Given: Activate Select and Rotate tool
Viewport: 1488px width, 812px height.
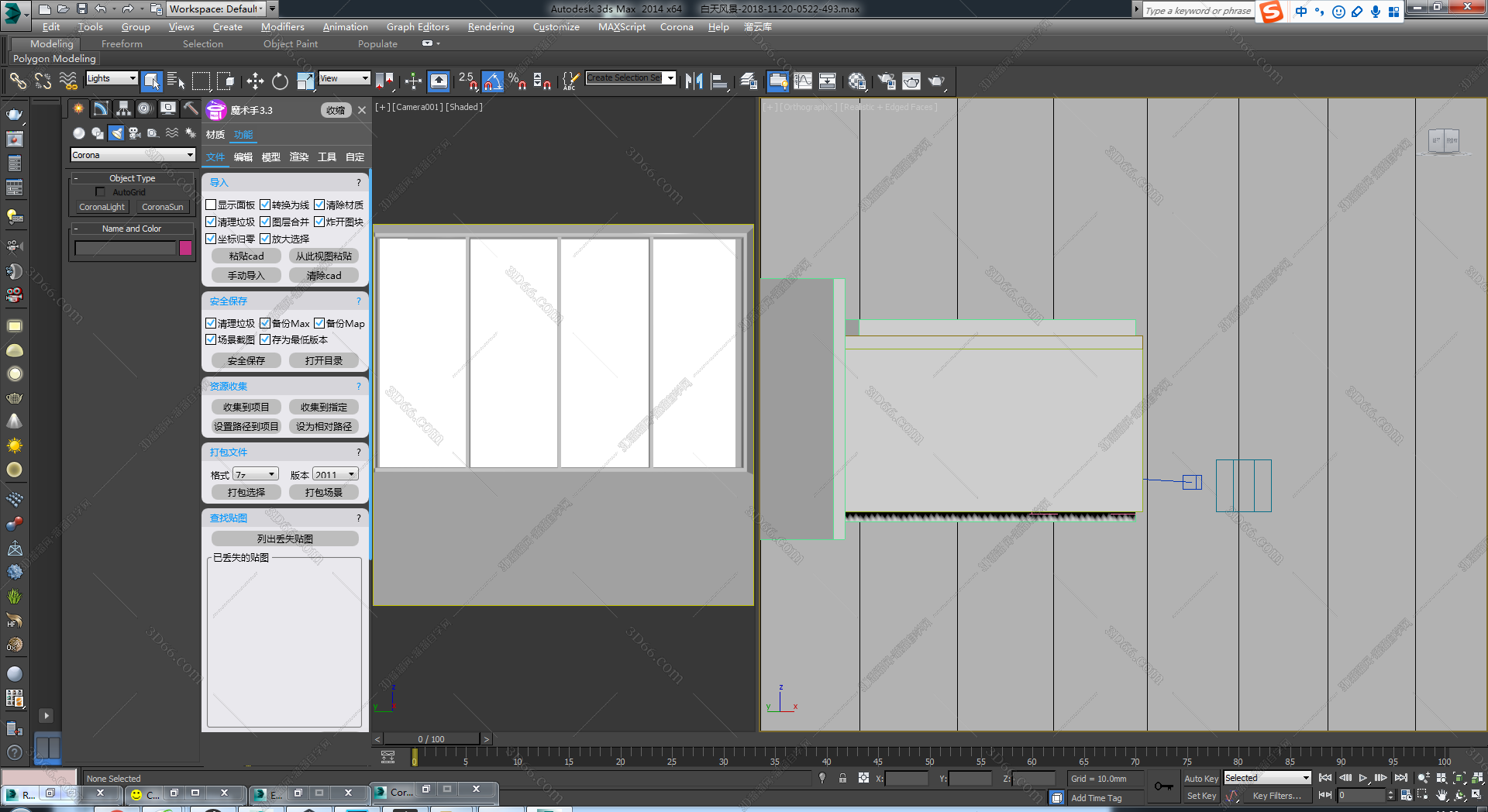Looking at the screenshot, I should pyautogui.click(x=280, y=81).
